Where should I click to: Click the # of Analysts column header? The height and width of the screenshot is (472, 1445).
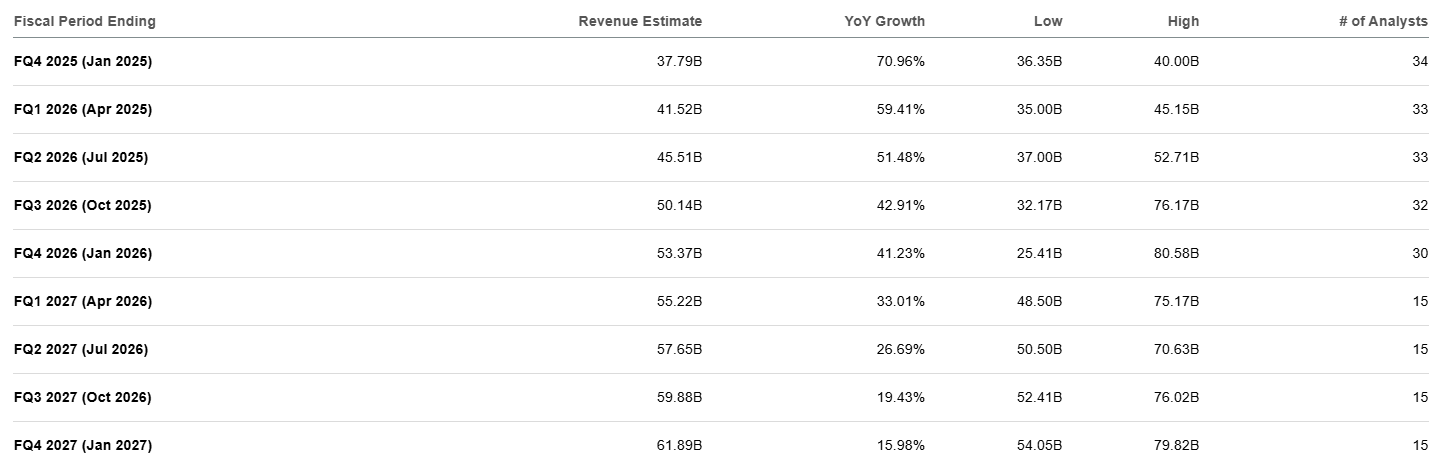coord(1383,21)
